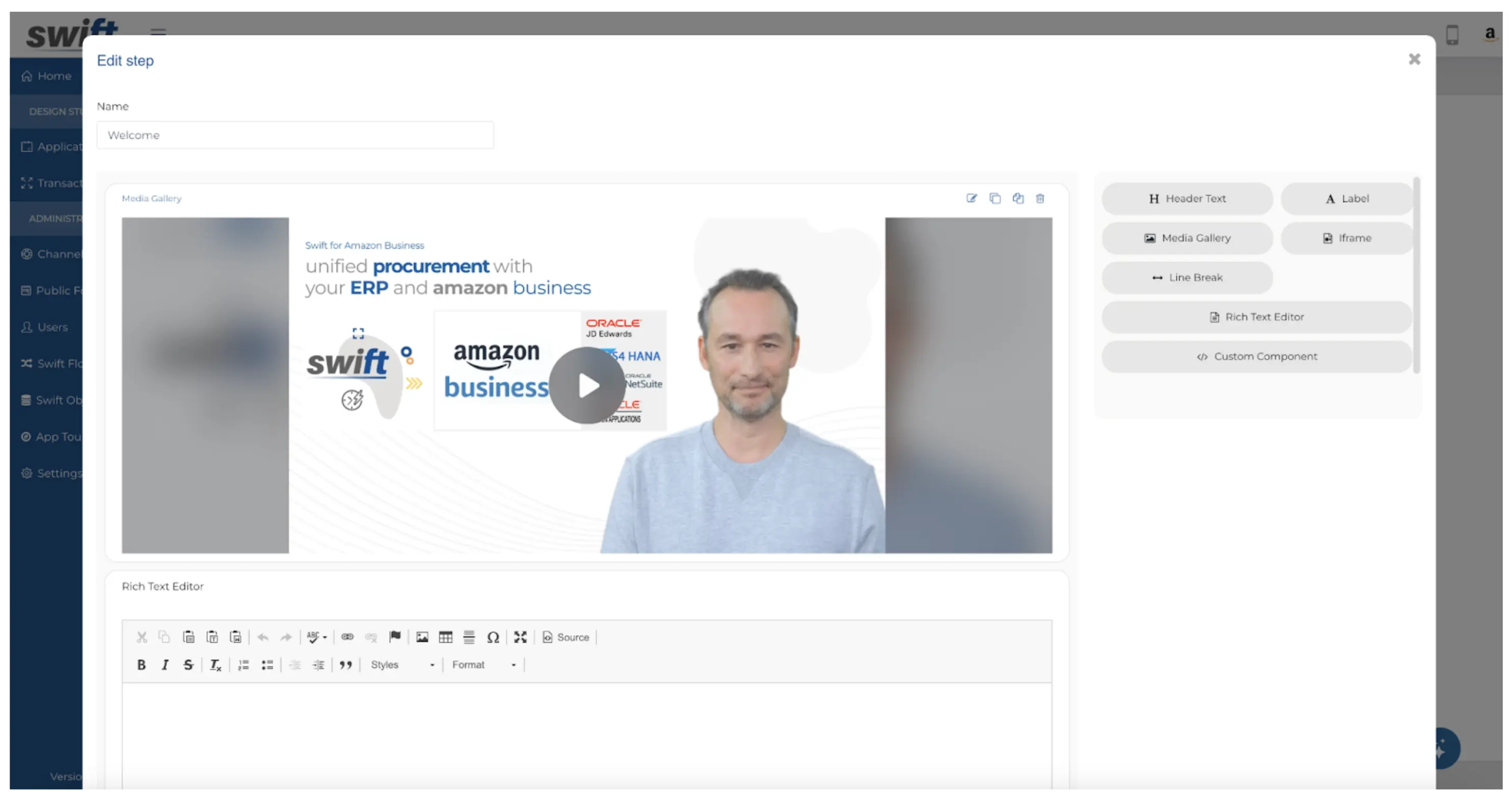Insert a table into the editor

click(445, 637)
